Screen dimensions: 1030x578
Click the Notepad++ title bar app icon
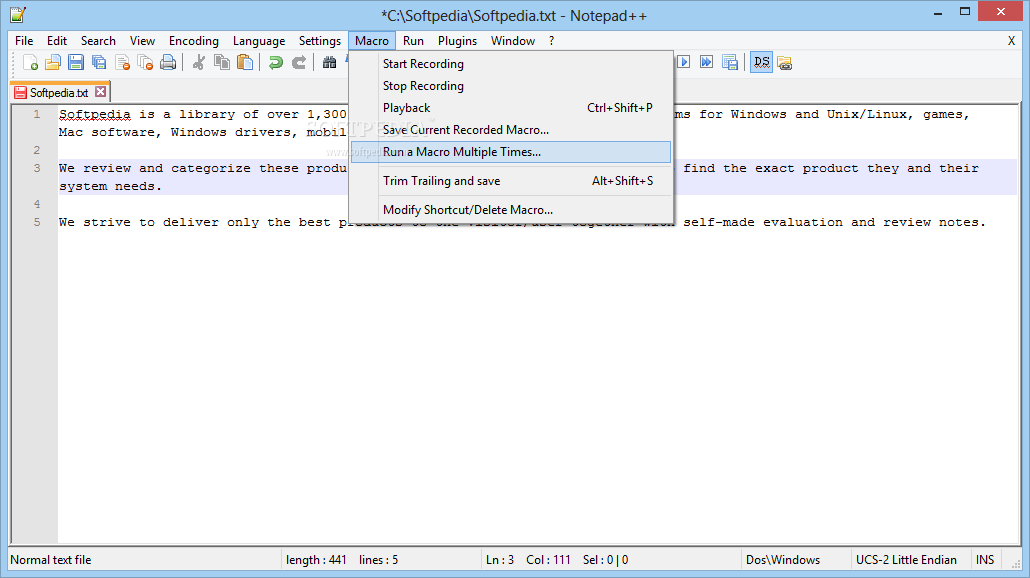[18, 14]
